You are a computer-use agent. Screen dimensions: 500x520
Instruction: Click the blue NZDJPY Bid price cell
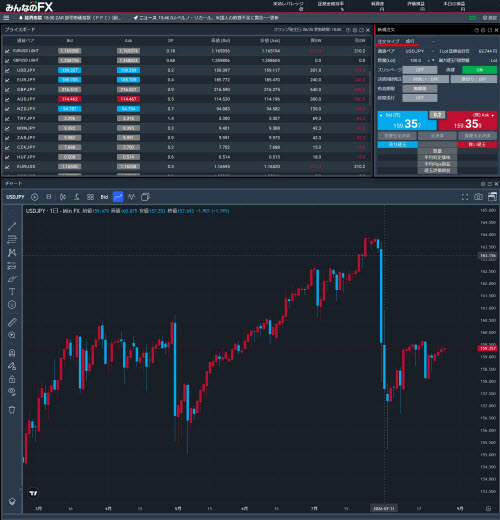point(70,109)
